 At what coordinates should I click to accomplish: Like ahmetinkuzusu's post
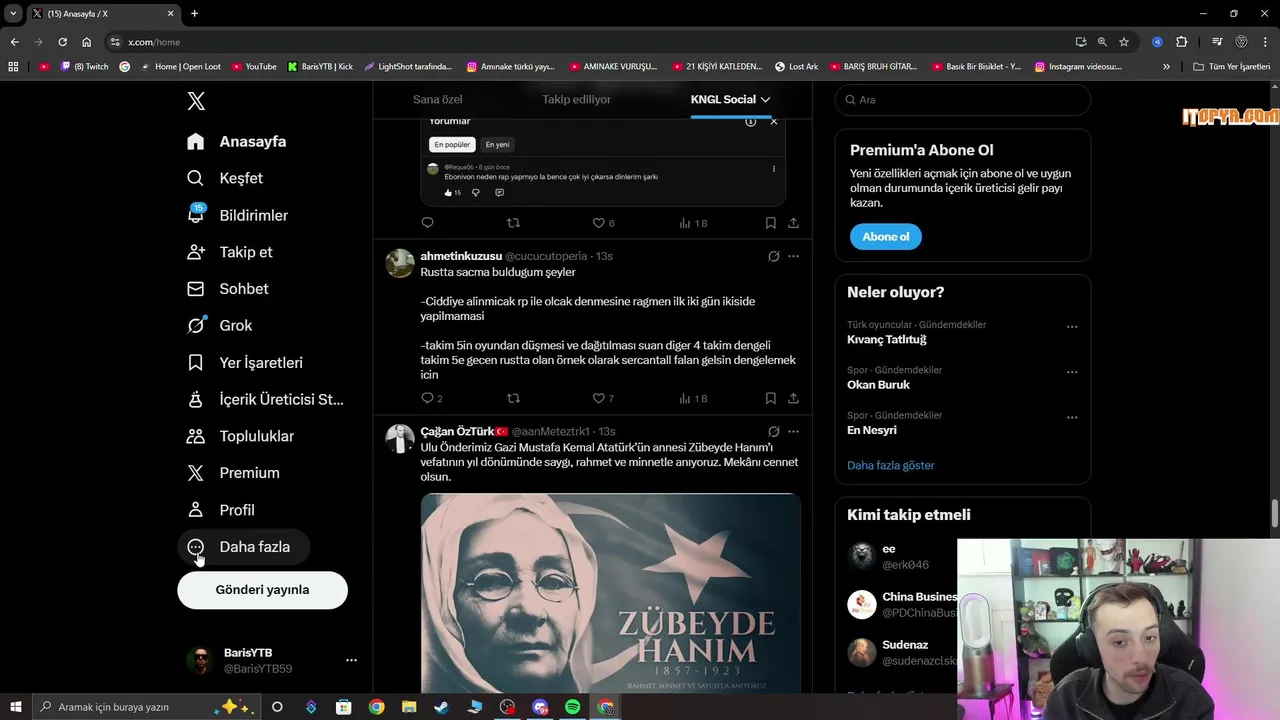pos(599,398)
